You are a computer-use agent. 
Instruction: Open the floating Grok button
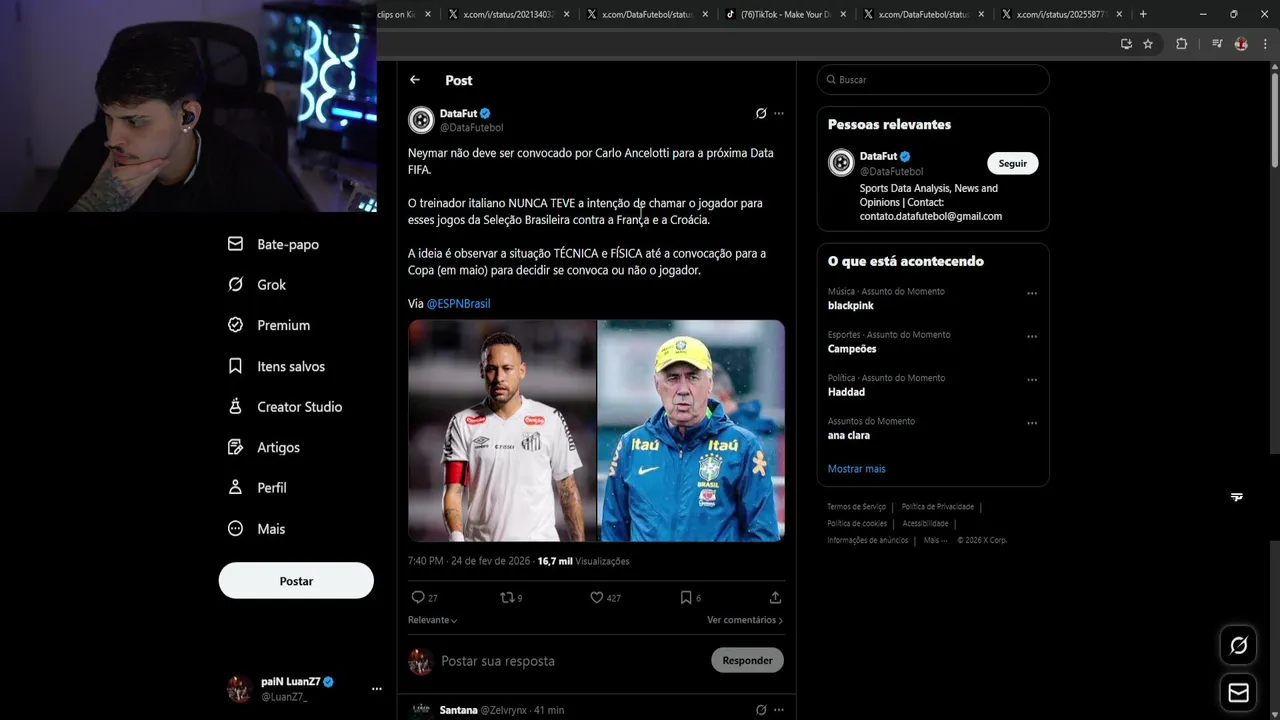pyautogui.click(x=1238, y=646)
